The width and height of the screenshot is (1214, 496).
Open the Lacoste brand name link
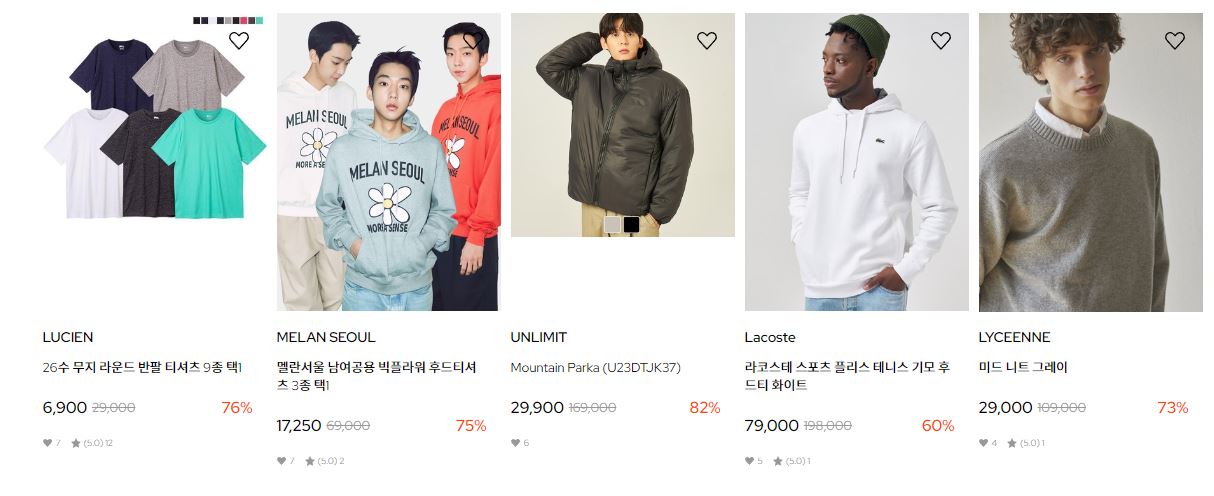click(770, 337)
